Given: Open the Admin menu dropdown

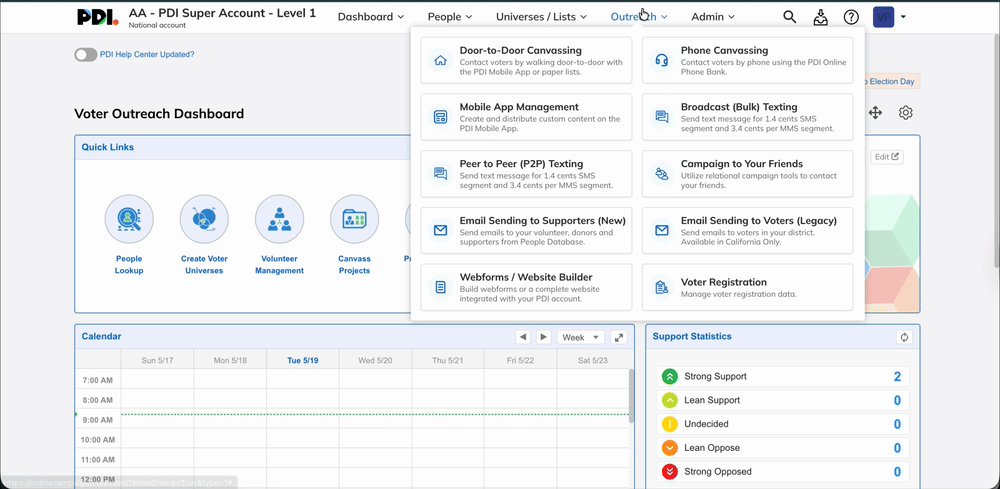Looking at the screenshot, I should (x=713, y=17).
